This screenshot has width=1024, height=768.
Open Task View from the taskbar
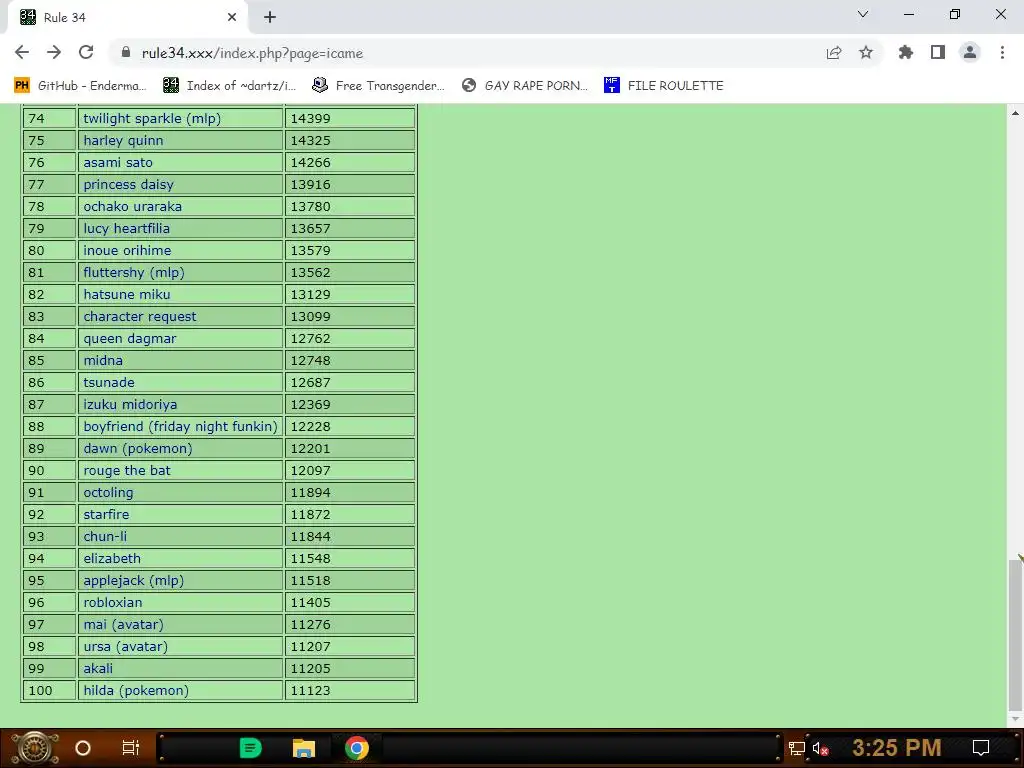131,748
